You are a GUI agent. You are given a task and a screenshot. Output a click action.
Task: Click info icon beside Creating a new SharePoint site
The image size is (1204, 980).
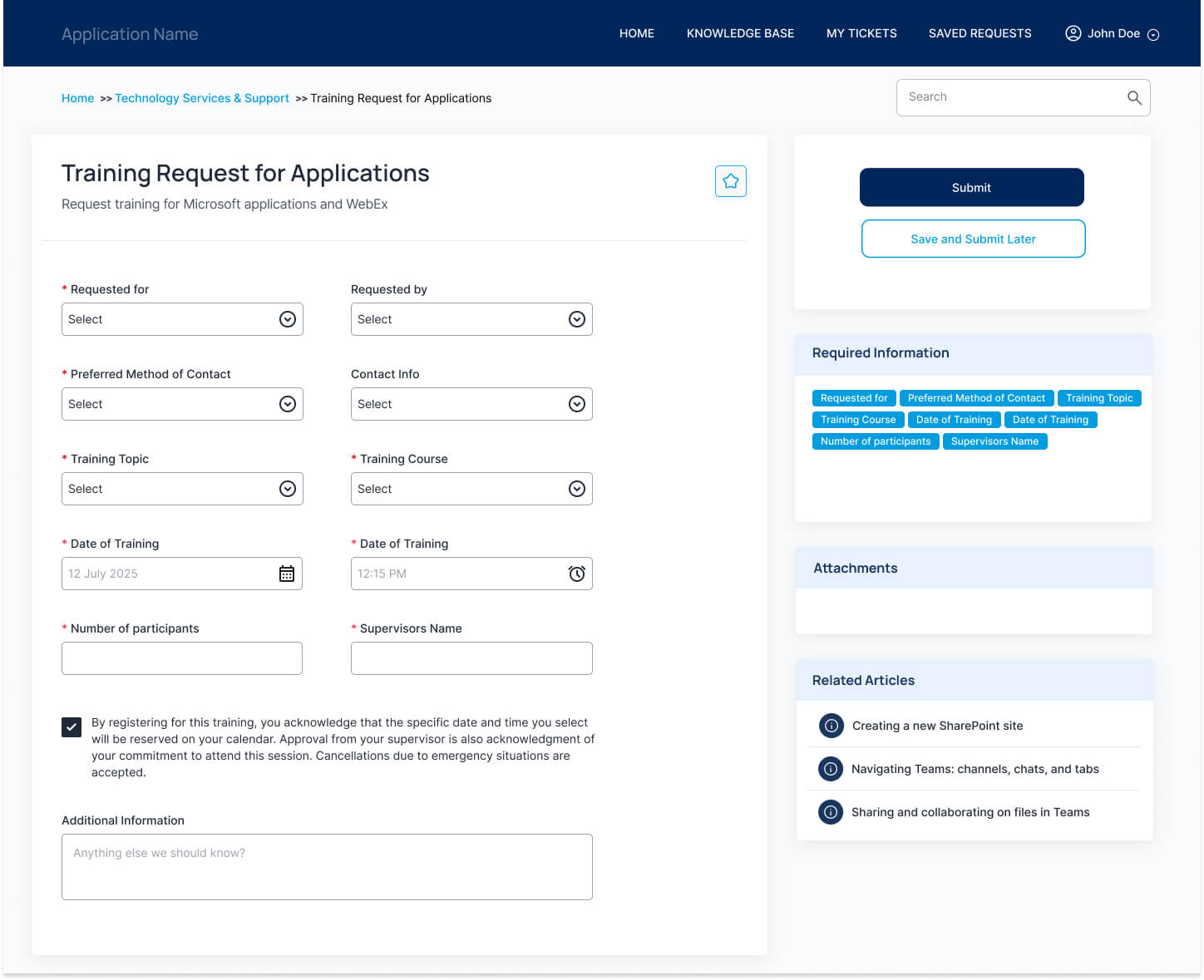coord(831,726)
